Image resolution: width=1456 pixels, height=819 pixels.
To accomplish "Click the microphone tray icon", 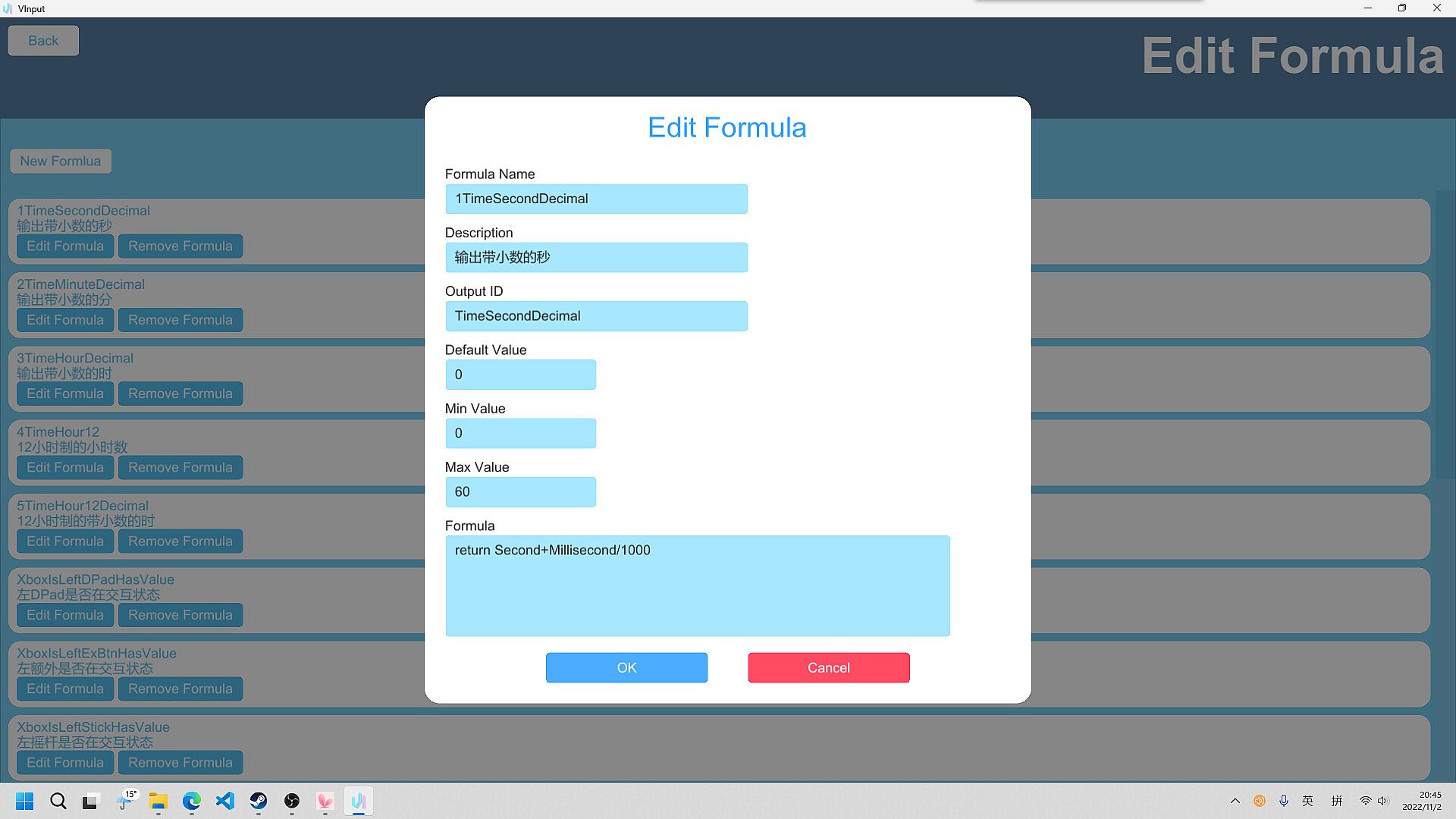I will point(1284,801).
